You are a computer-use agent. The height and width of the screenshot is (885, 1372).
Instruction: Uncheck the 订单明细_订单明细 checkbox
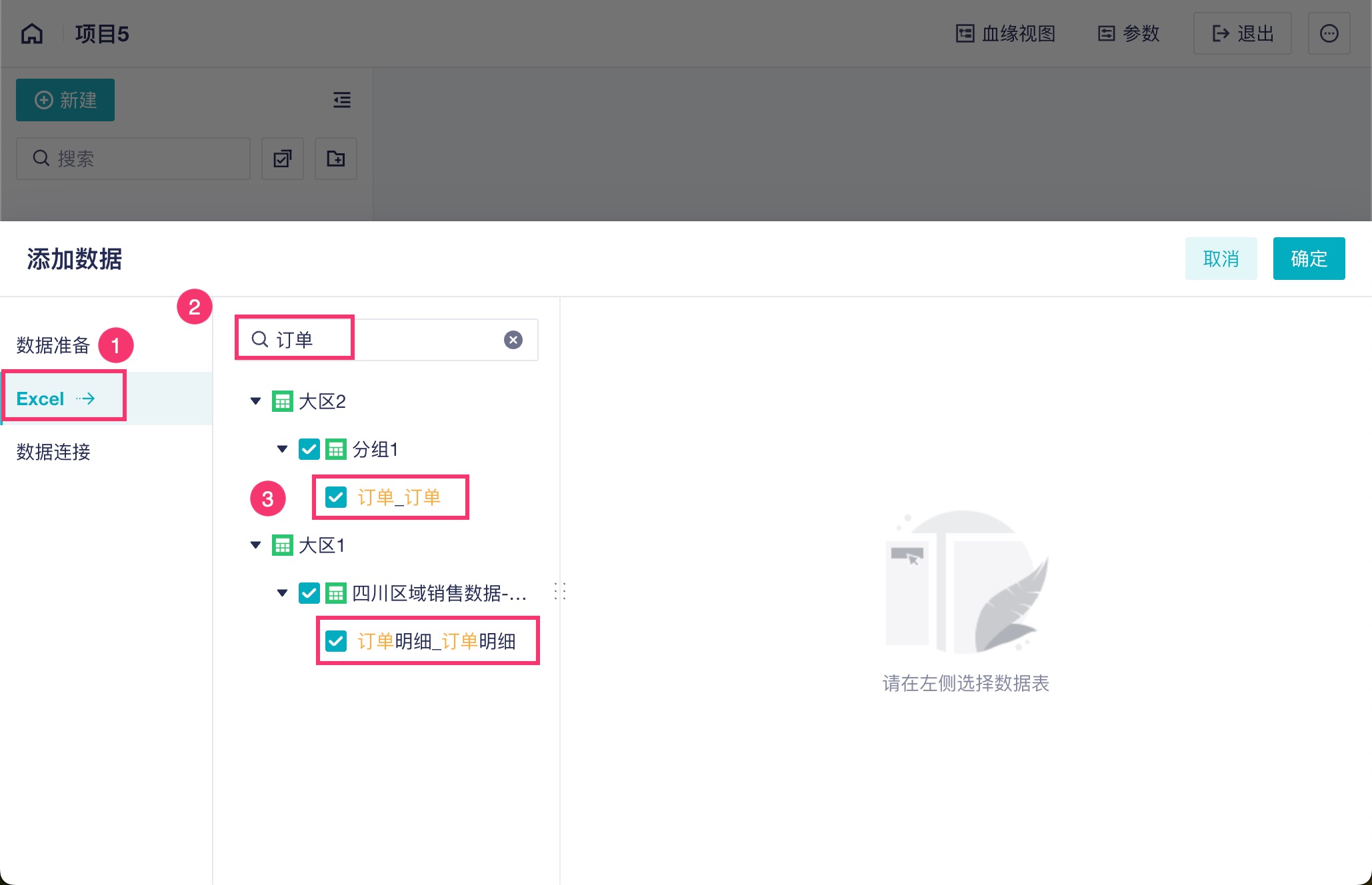336,641
